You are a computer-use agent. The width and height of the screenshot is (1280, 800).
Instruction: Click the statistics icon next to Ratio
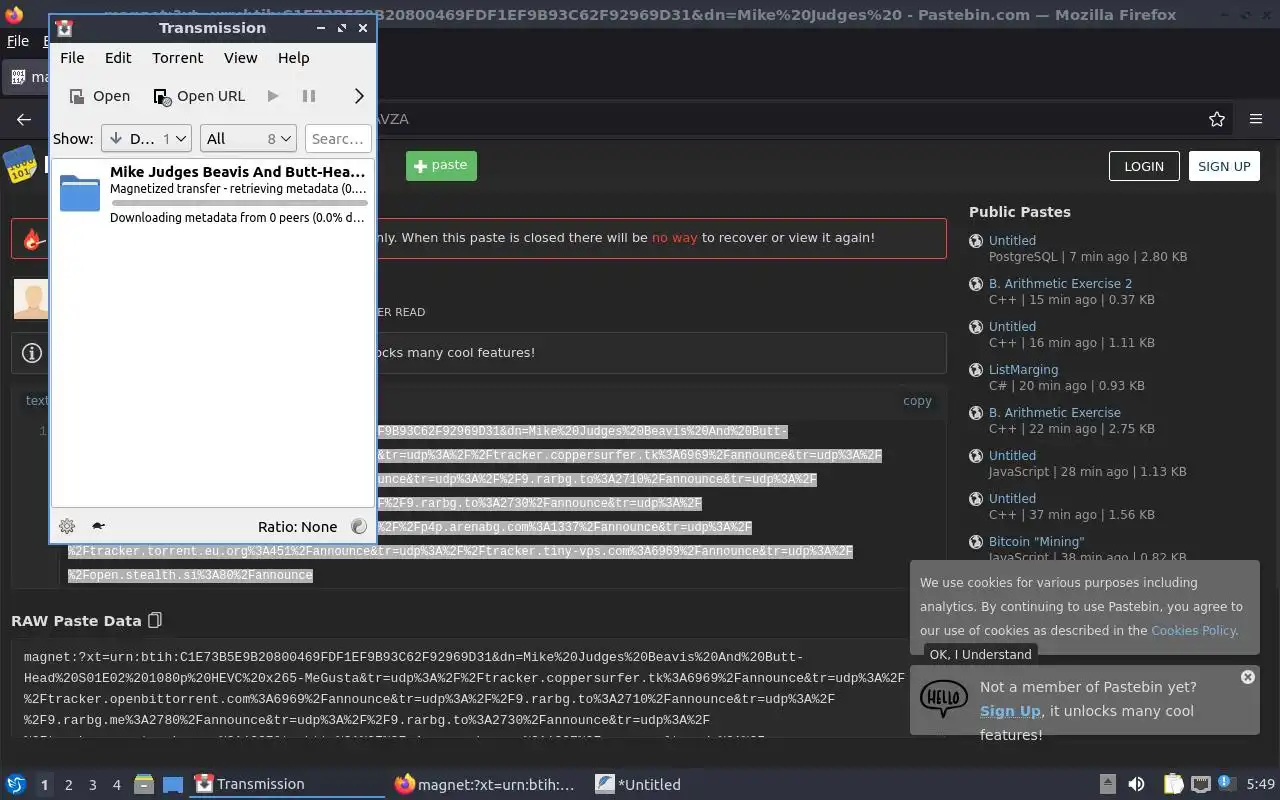pyautogui.click(x=359, y=527)
